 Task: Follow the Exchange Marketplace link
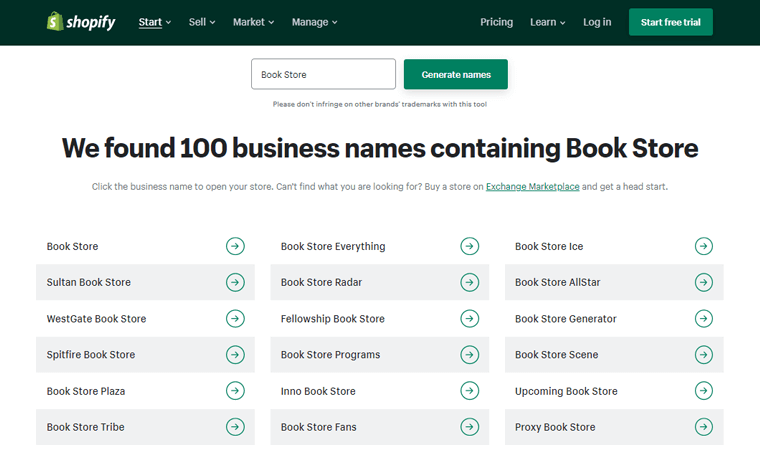coord(532,187)
